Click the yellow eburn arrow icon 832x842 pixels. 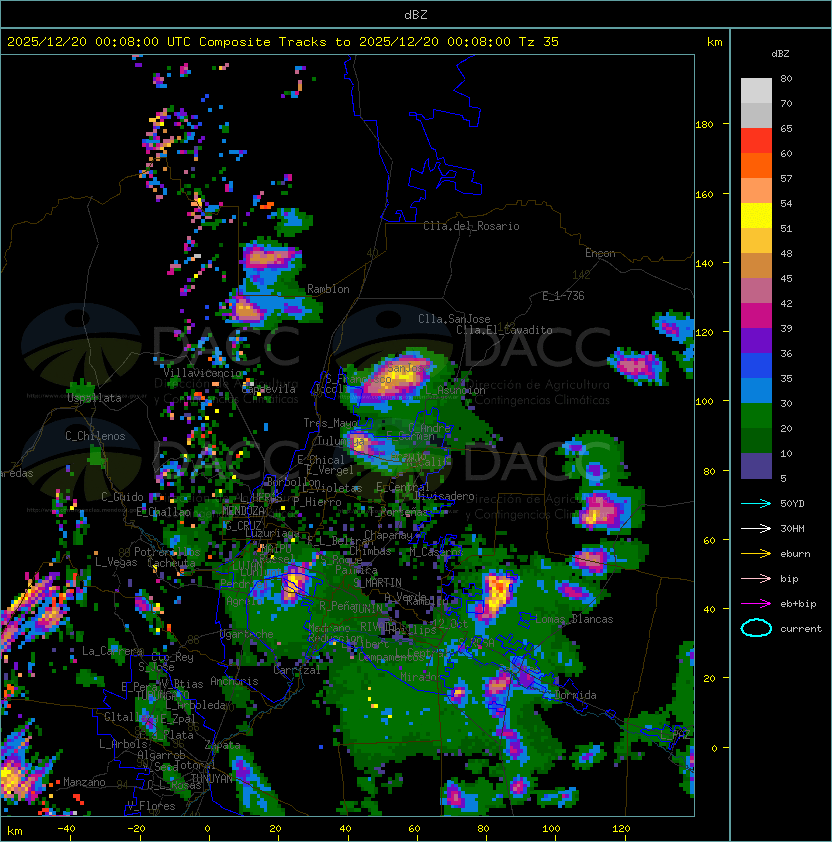756,553
